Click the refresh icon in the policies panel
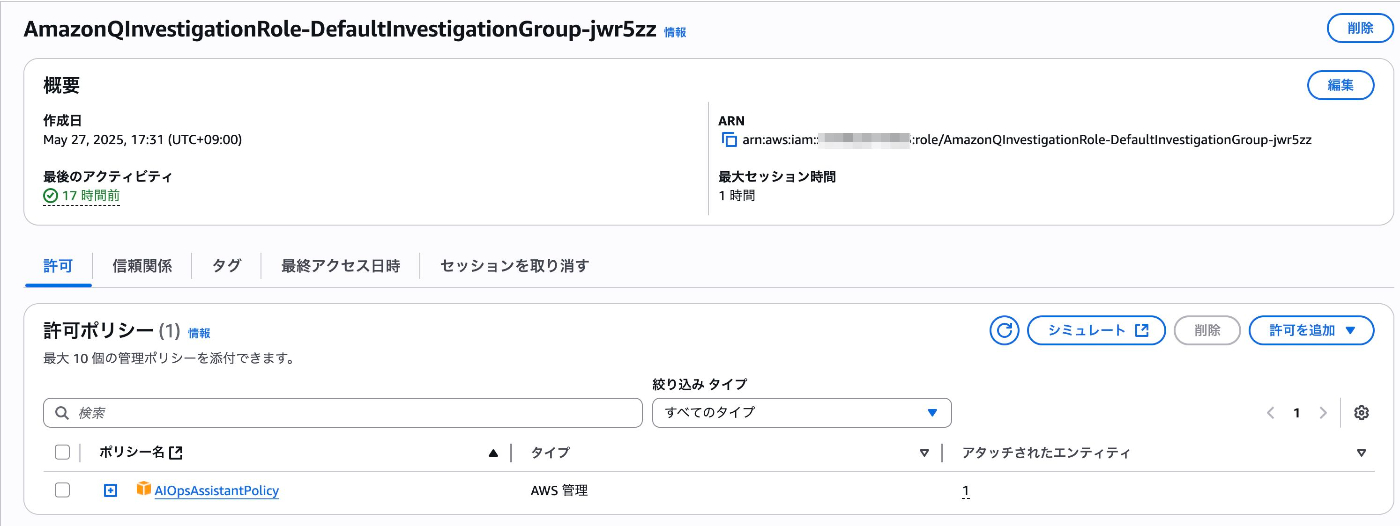The image size is (1400, 526). 1004,330
